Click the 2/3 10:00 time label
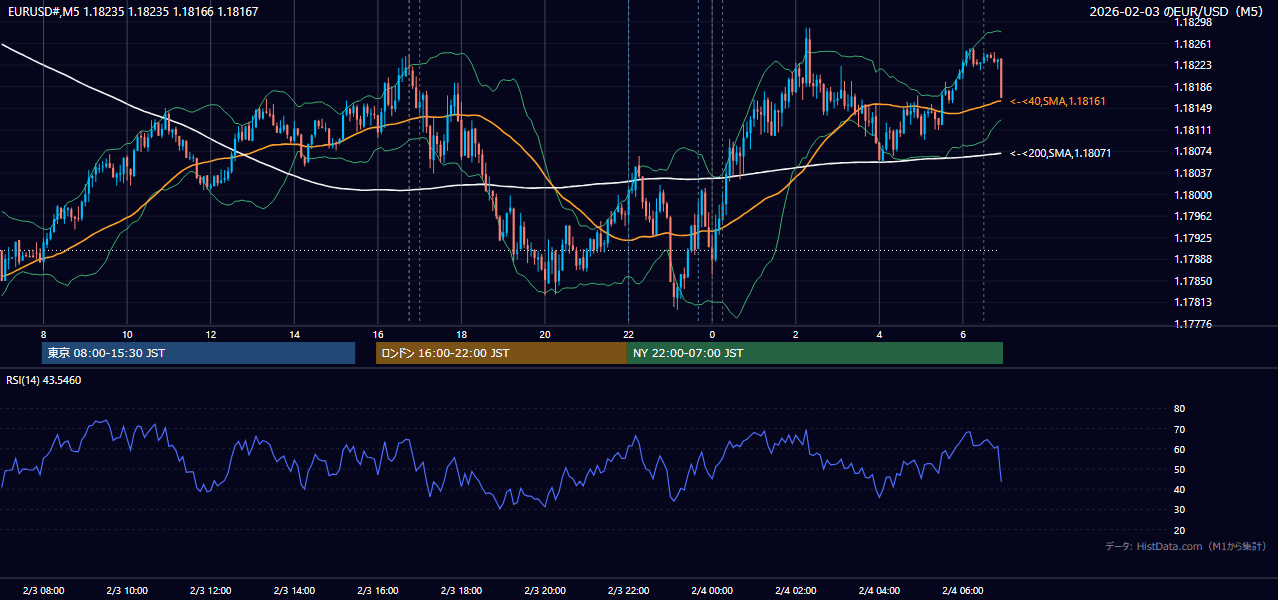 pyautogui.click(x=127, y=590)
